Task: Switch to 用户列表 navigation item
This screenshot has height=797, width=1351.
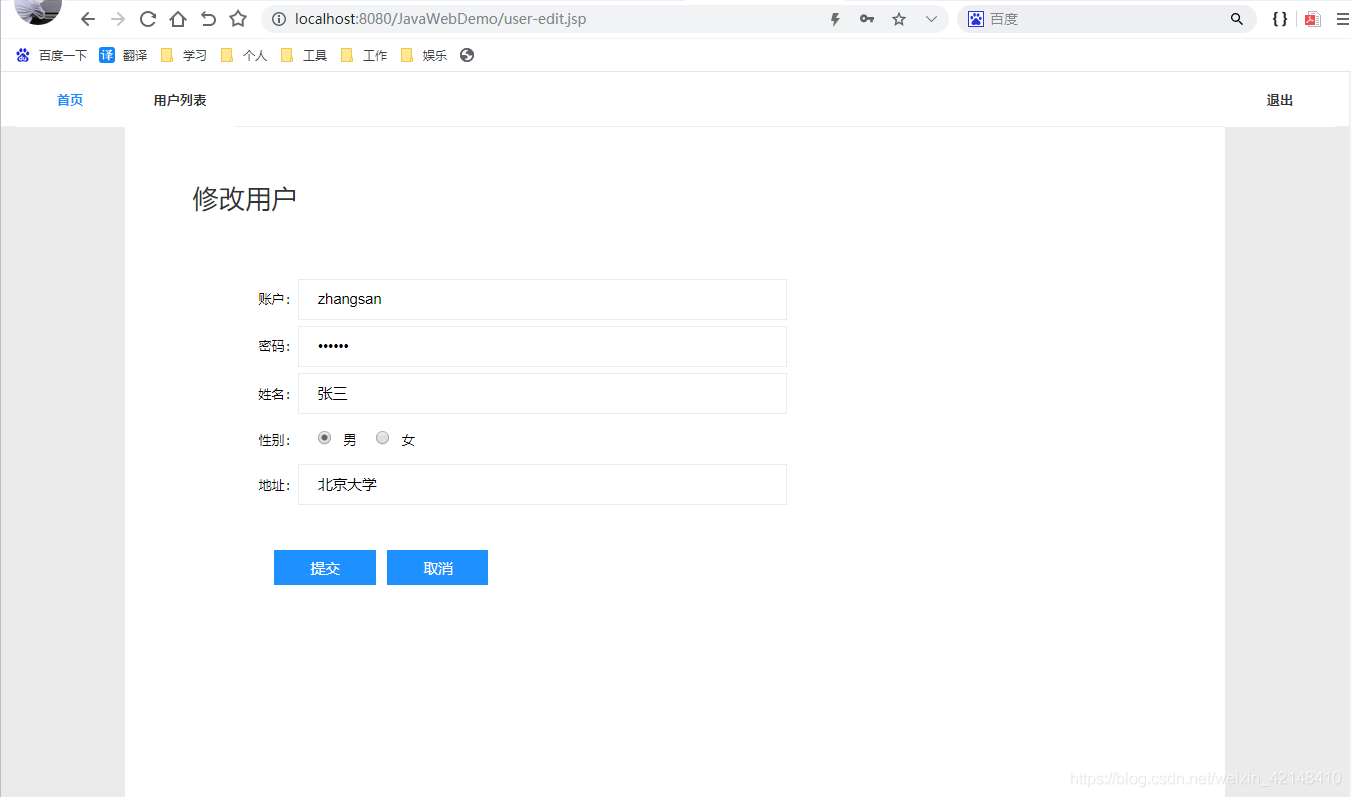Action: coord(180,99)
